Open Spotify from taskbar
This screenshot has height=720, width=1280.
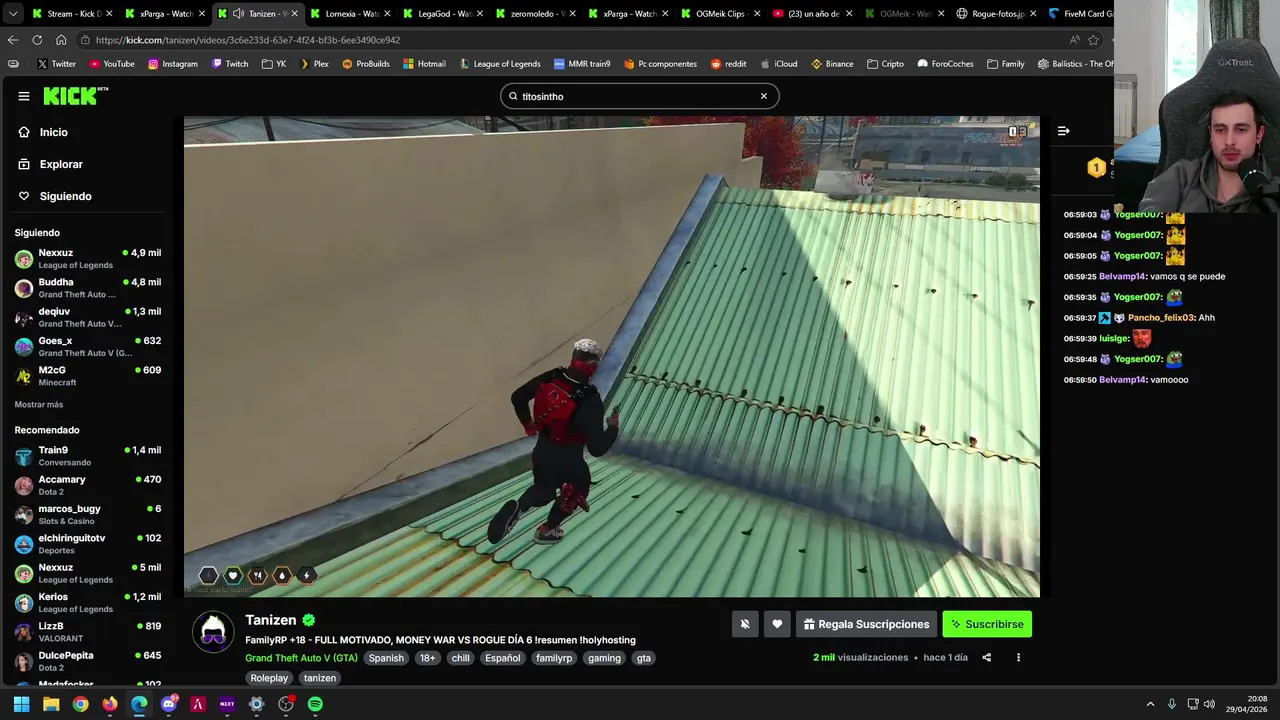[315, 704]
